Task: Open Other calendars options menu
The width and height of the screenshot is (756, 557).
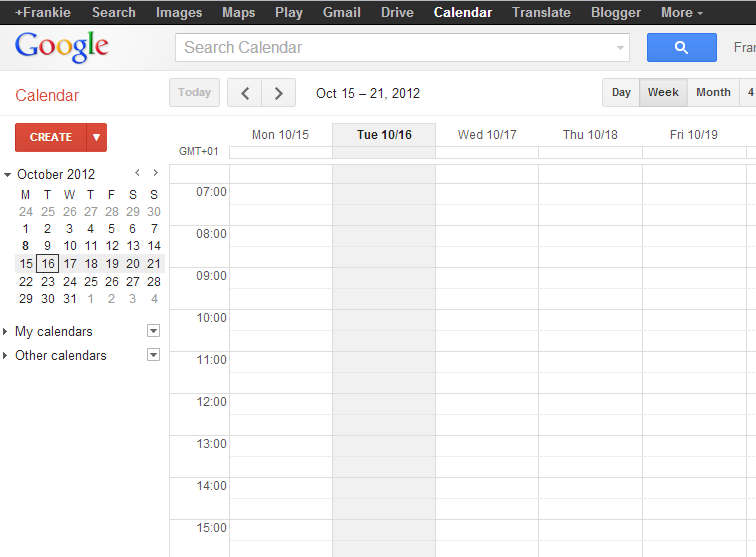Action: [153, 355]
